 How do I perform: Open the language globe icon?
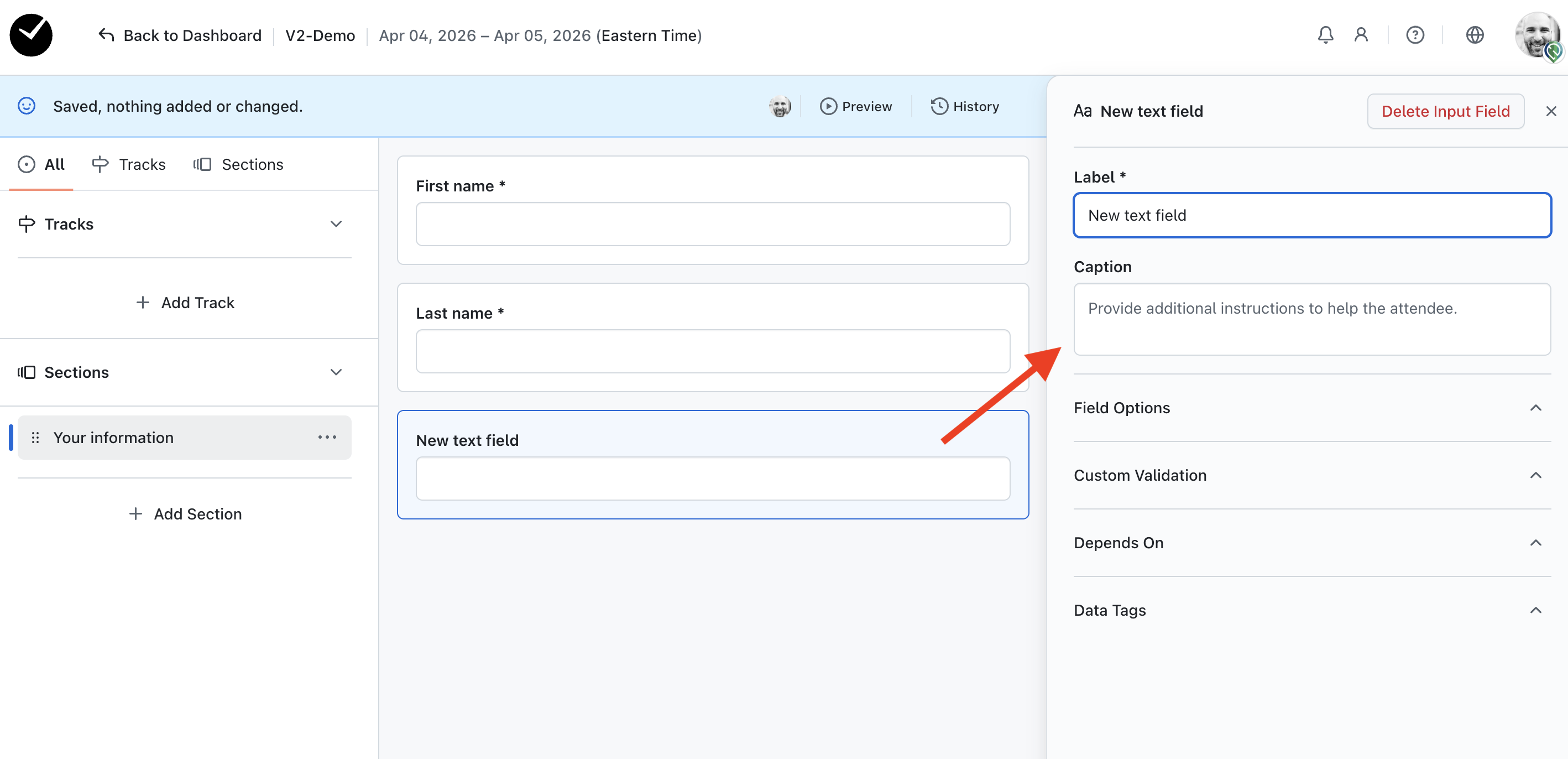click(1474, 35)
